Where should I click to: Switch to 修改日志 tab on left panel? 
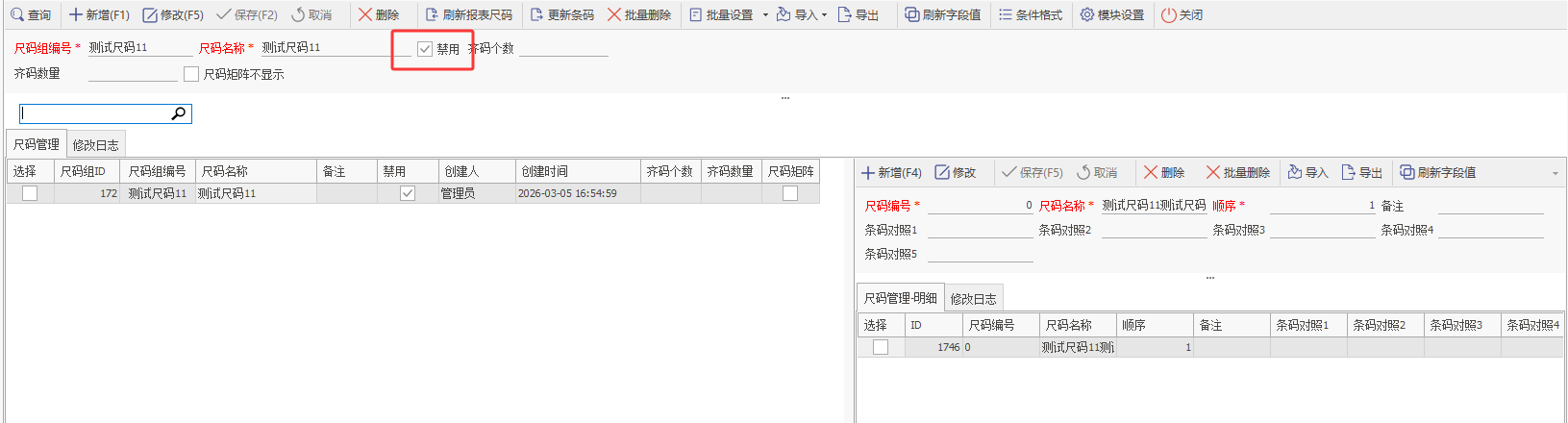[x=95, y=145]
